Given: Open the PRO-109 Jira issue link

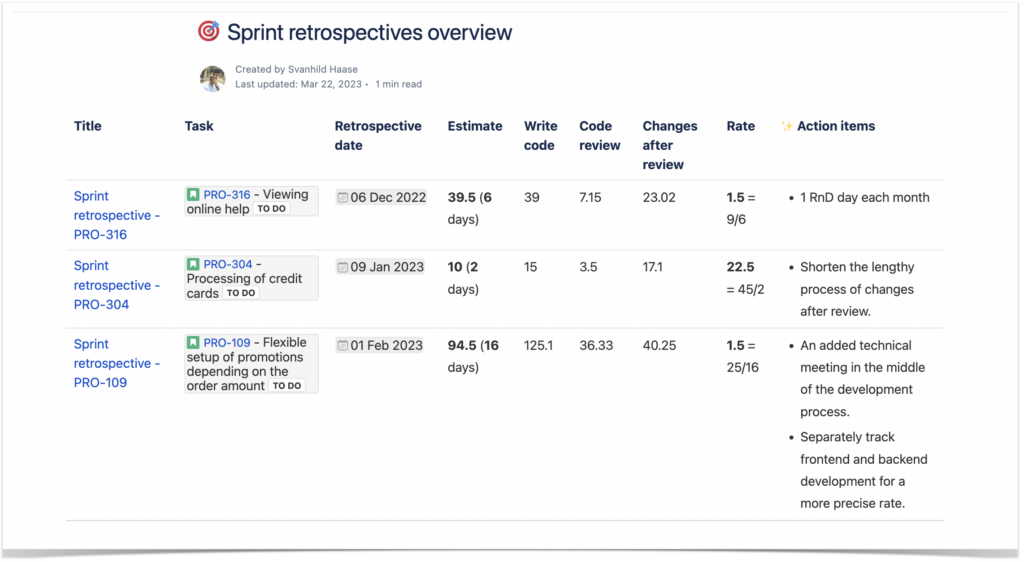Looking at the screenshot, I should coord(227,343).
